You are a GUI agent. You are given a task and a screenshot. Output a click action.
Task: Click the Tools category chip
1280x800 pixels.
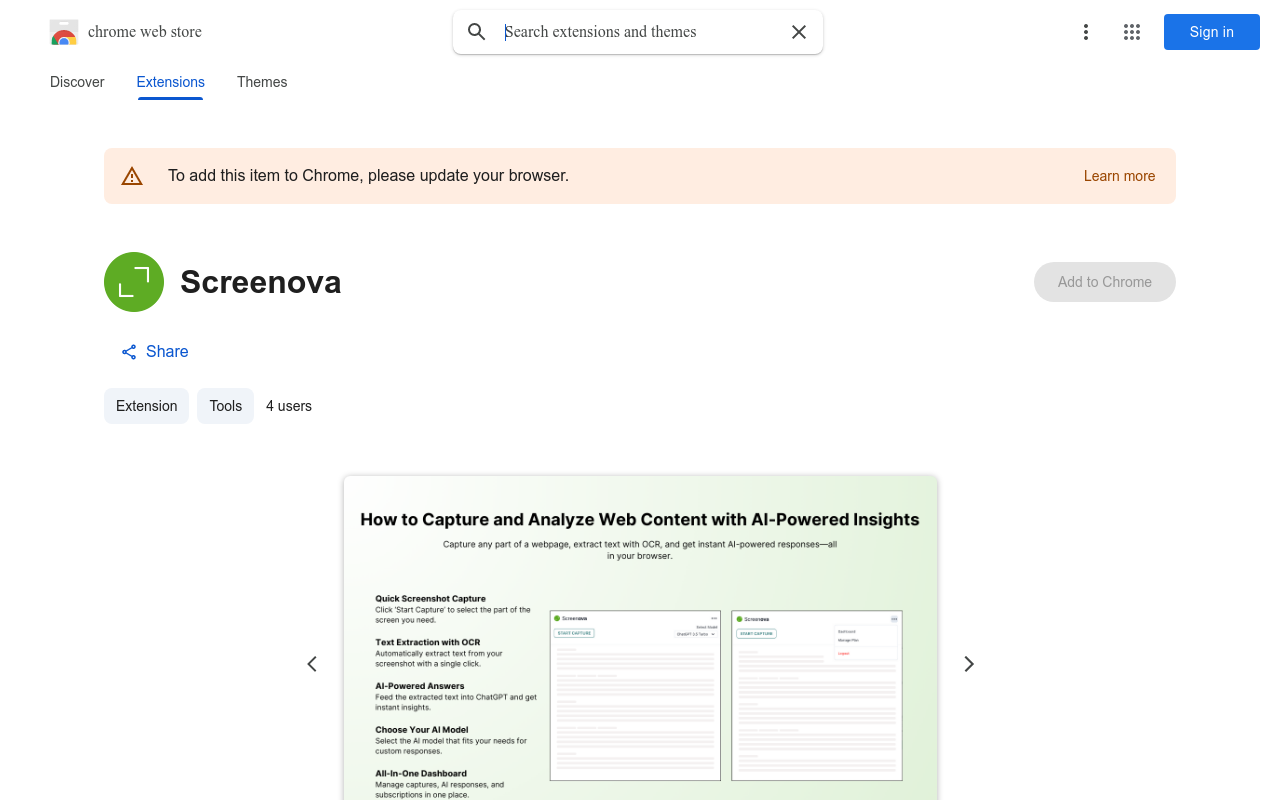pos(226,406)
